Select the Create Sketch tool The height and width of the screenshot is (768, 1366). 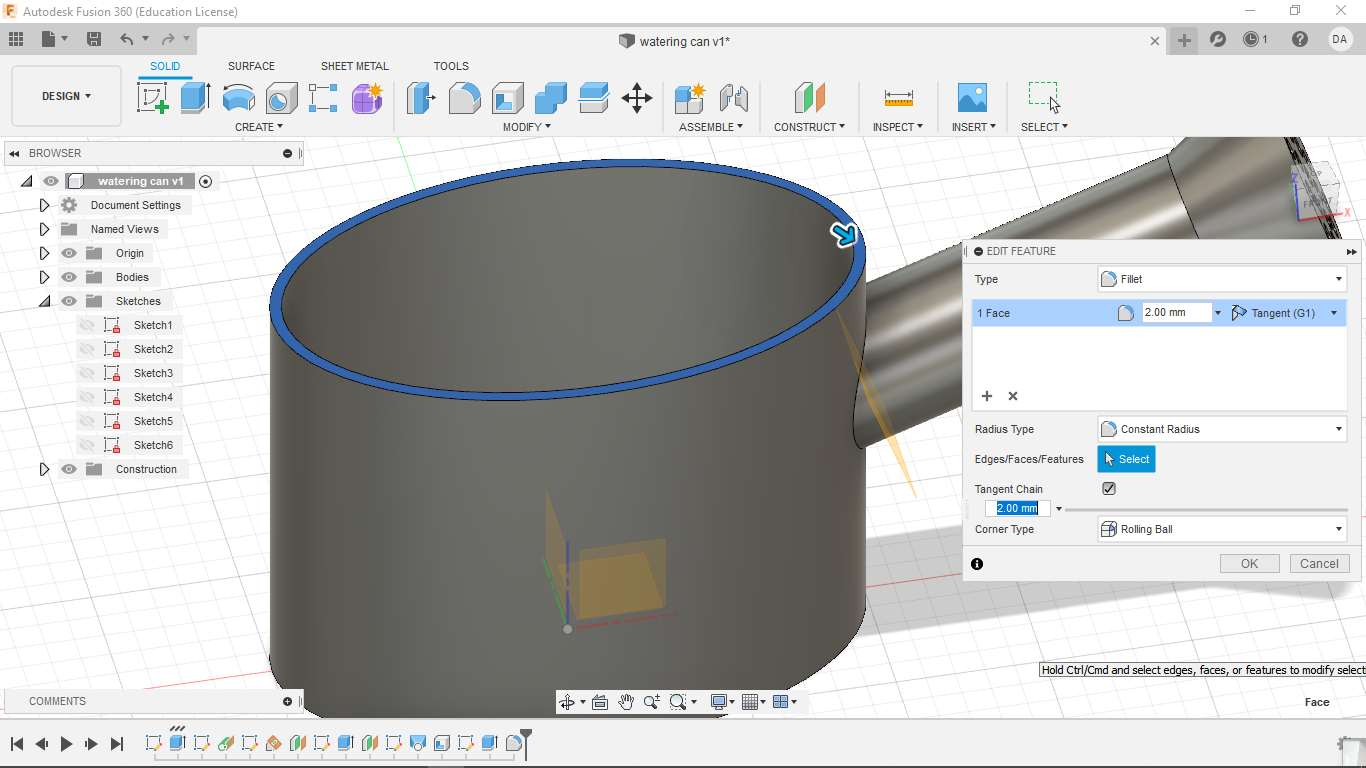pos(152,98)
